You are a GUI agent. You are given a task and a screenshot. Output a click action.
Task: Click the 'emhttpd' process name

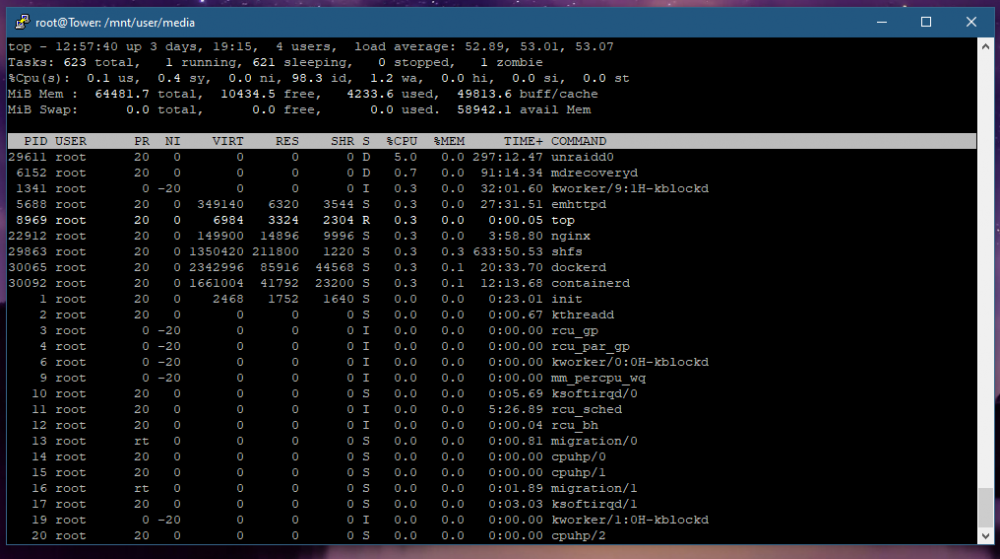[x=578, y=205]
